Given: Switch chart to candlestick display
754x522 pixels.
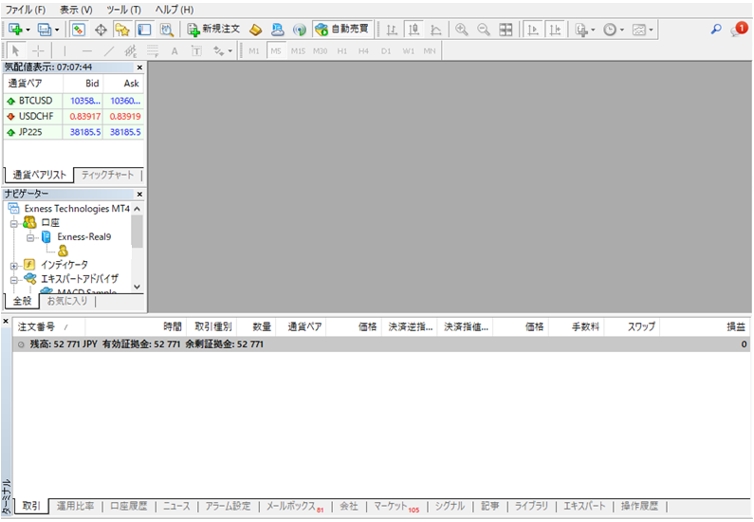Looking at the screenshot, I should [413, 30].
